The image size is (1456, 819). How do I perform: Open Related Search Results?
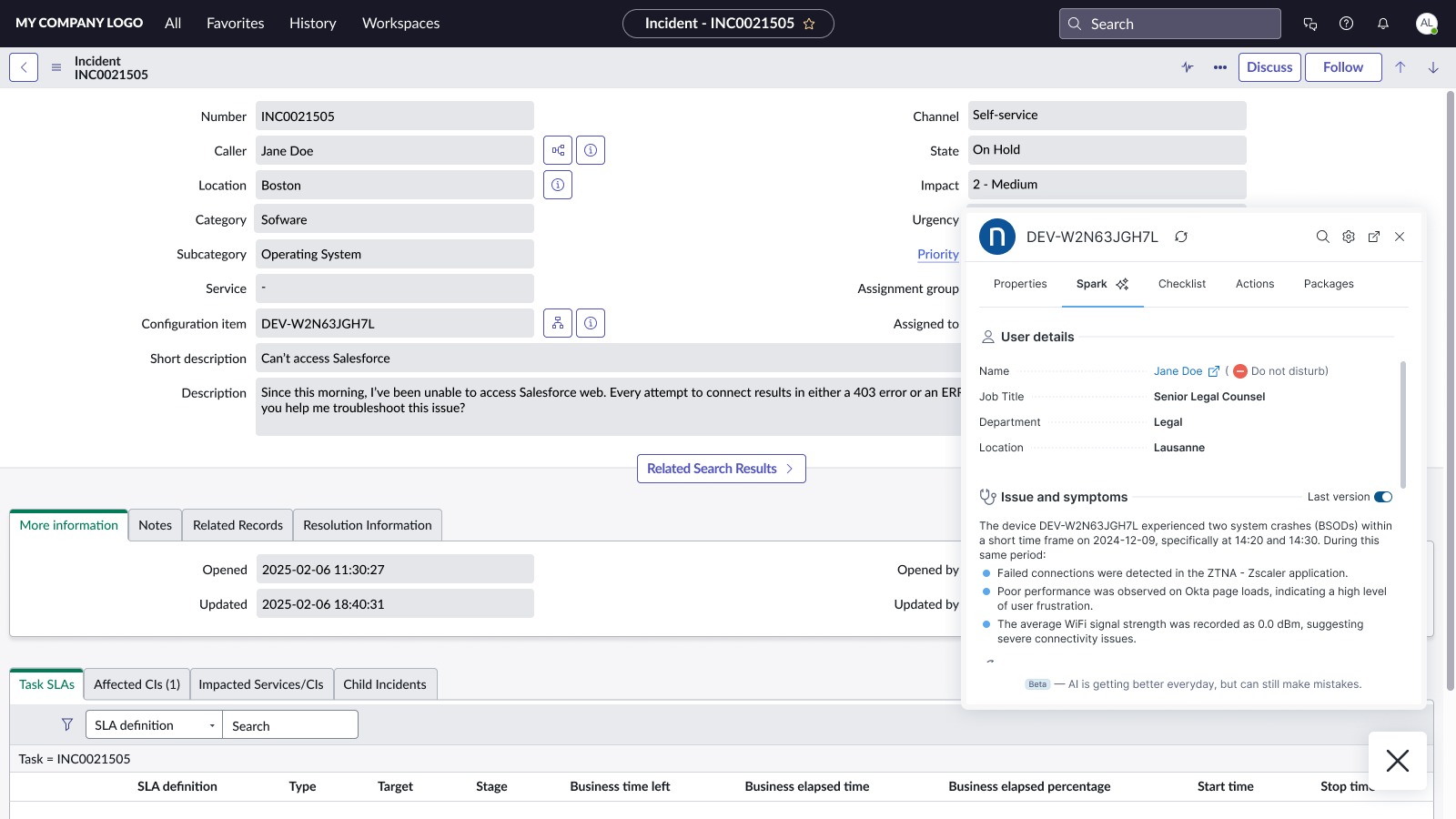point(721,469)
